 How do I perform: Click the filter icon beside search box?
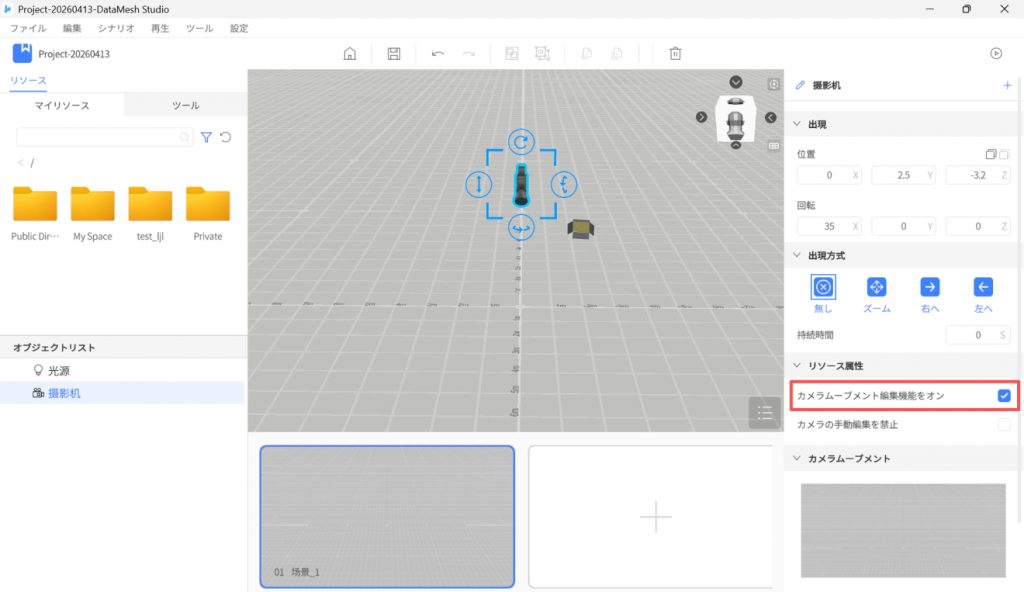coord(206,137)
